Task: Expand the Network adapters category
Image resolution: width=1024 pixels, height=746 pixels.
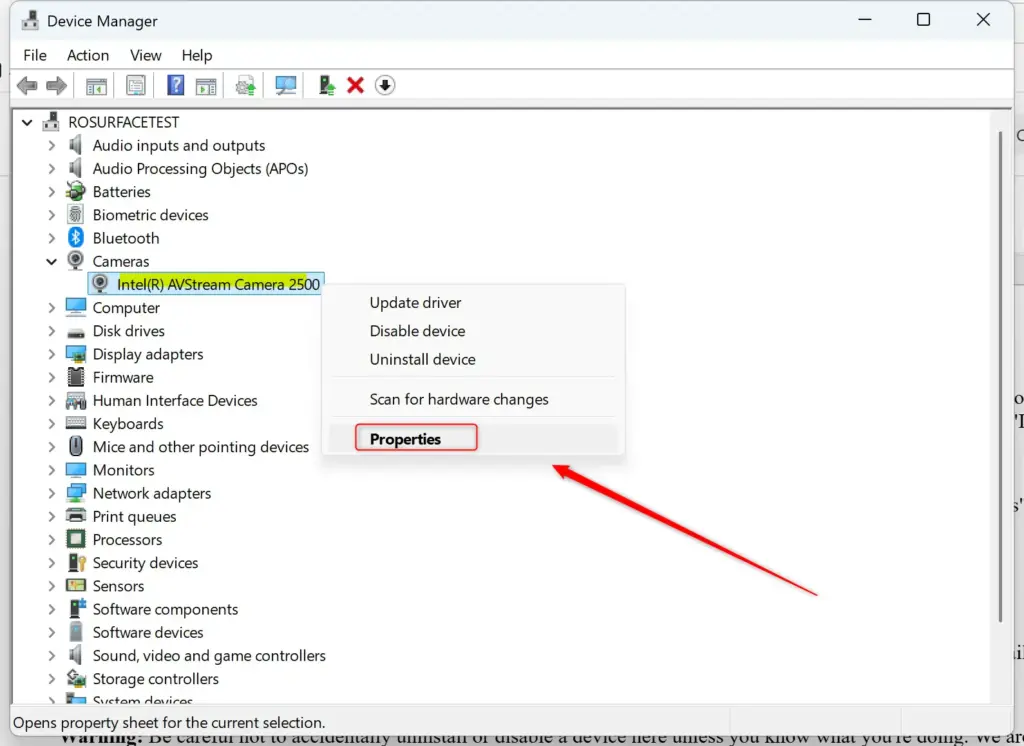Action: tap(52, 493)
